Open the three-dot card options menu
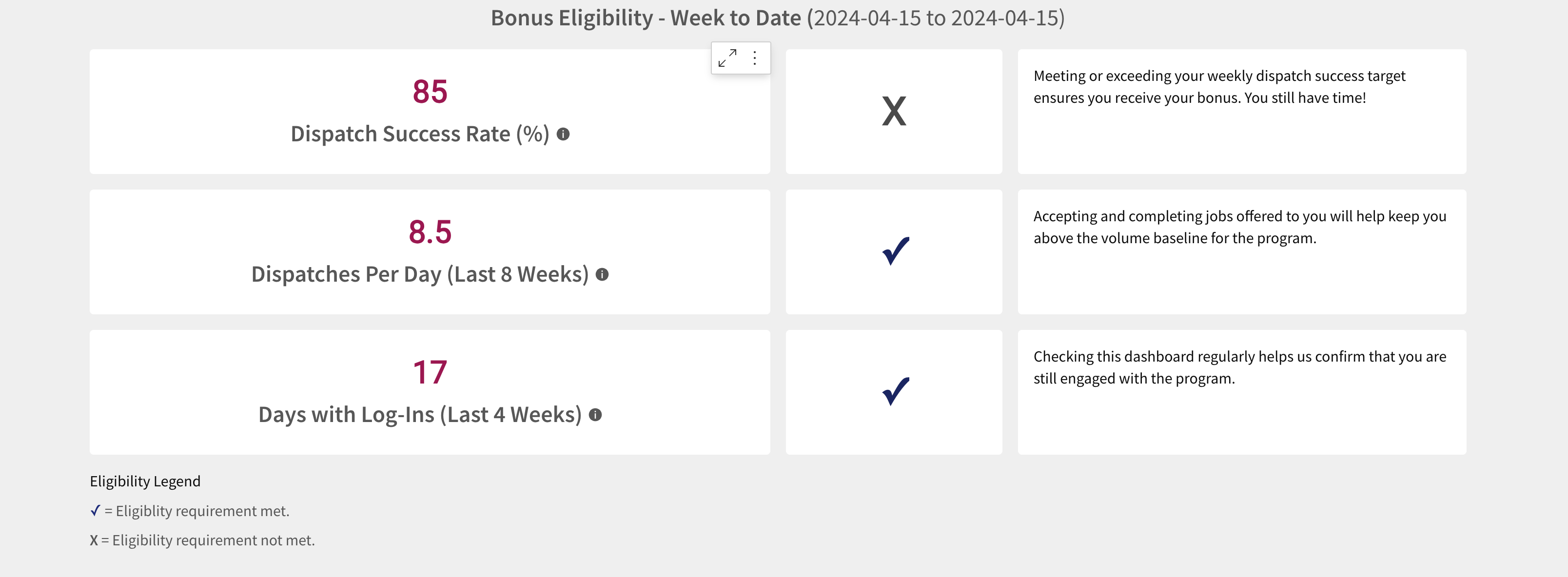This screenshot has height=577, width=1568. pos(755,58)
